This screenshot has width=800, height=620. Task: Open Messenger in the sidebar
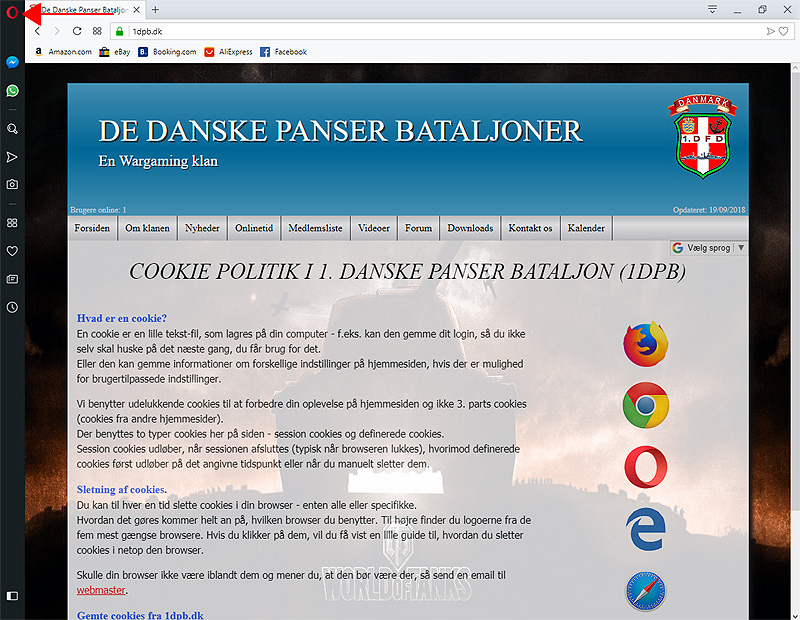pyautogui.click(x=12, y=62)
